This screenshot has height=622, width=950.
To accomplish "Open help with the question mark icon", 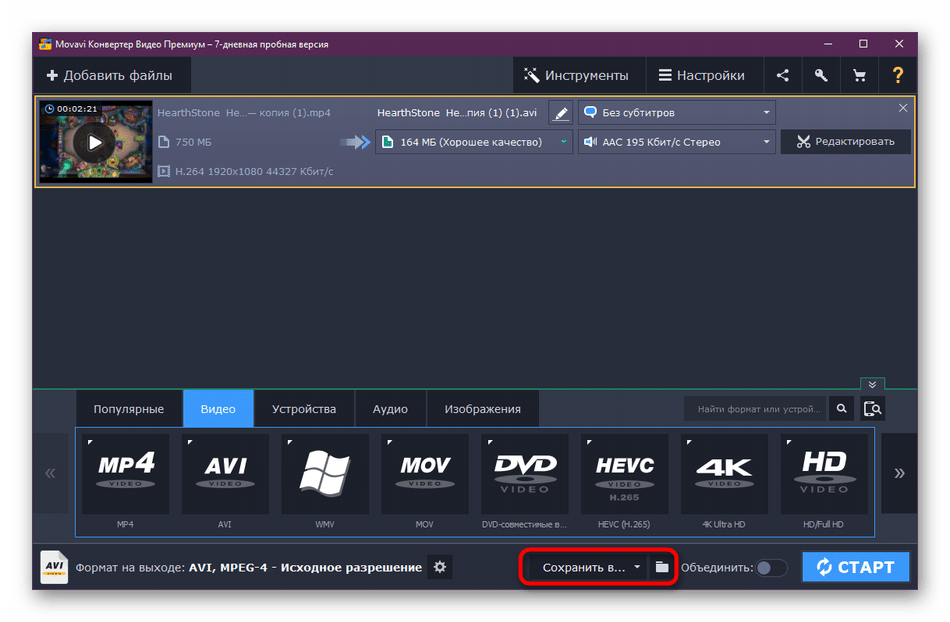I will [x=898, y=75].
